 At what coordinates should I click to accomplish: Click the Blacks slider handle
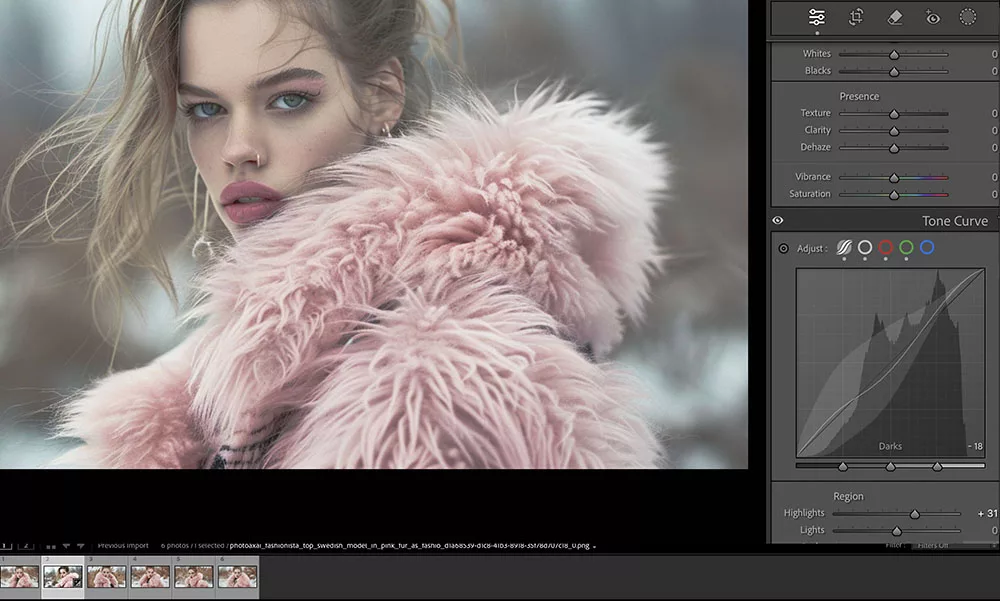click(894, 72)
